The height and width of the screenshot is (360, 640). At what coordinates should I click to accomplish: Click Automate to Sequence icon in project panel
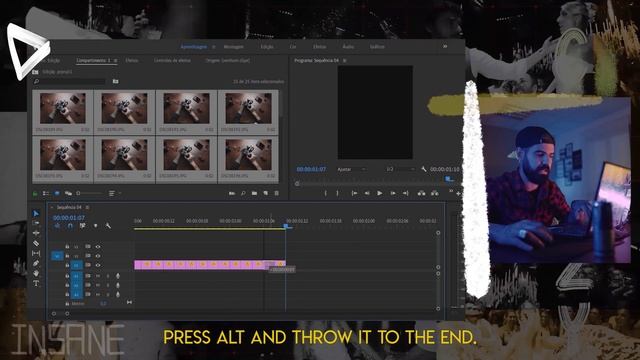pyautogui.click(x=232, y=193)
